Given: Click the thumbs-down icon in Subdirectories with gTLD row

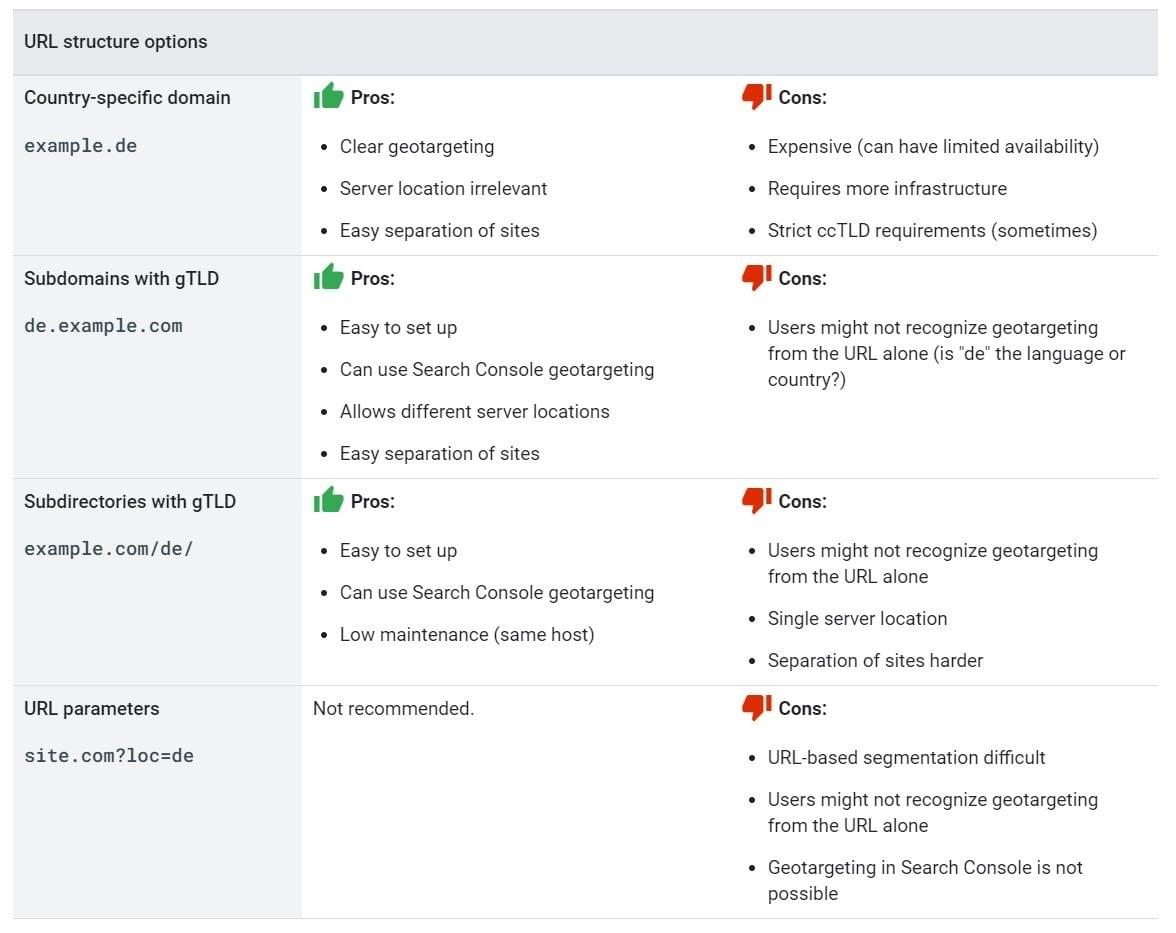Looking at the screenshot, I should coord(756,500).
